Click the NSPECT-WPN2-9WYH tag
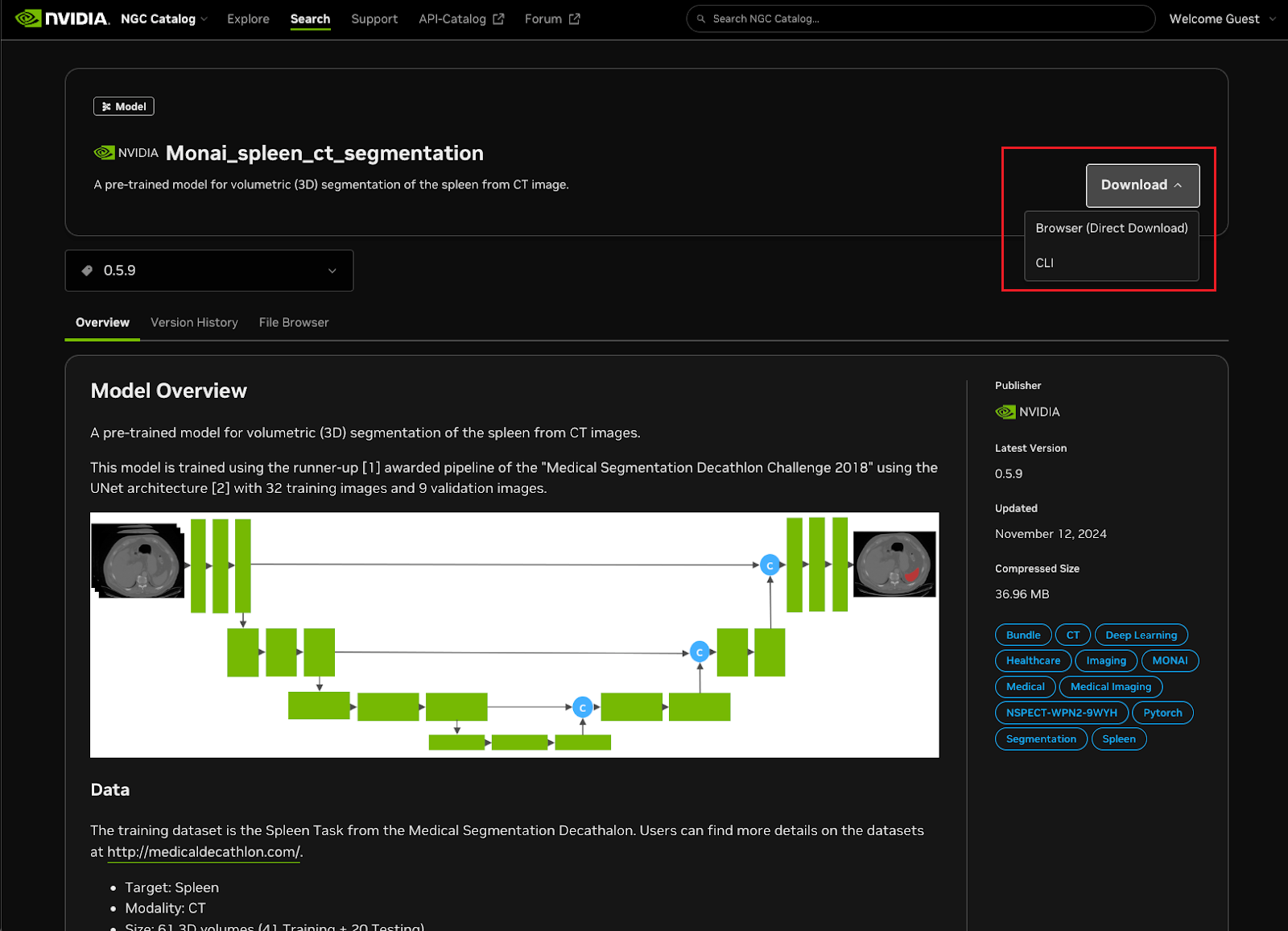Image resolution: width=1288 pixels, height=931 pixels. point(1061,713)
